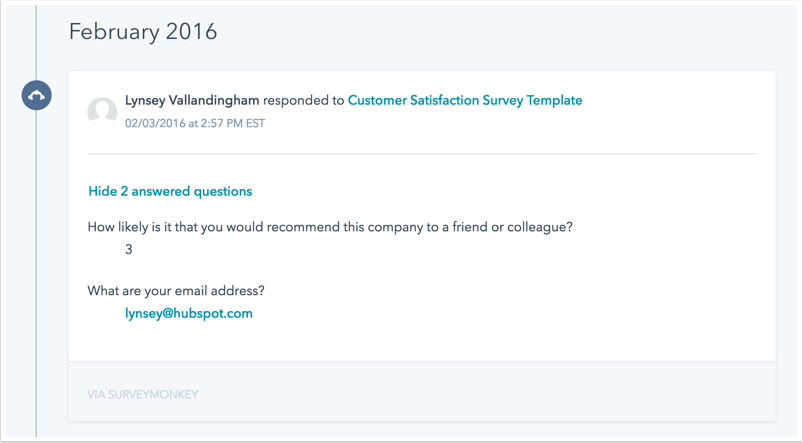
Task: Click Lynsey's gray avatar placeholder
Action: (x=102, y=110)
